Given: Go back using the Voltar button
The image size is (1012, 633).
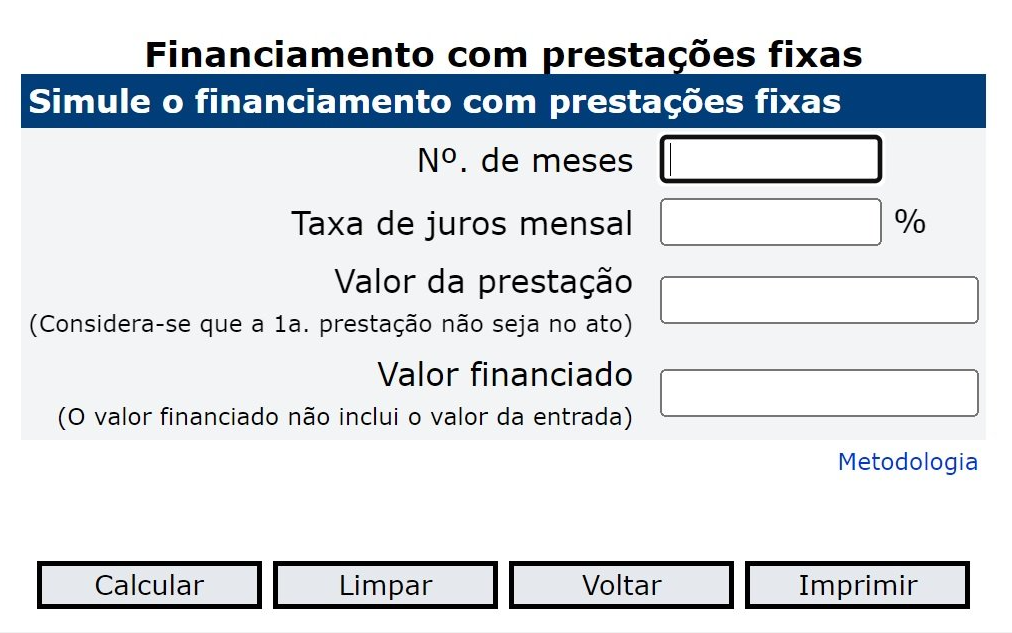Looking at the screenshot, I should tap(621, 586).
